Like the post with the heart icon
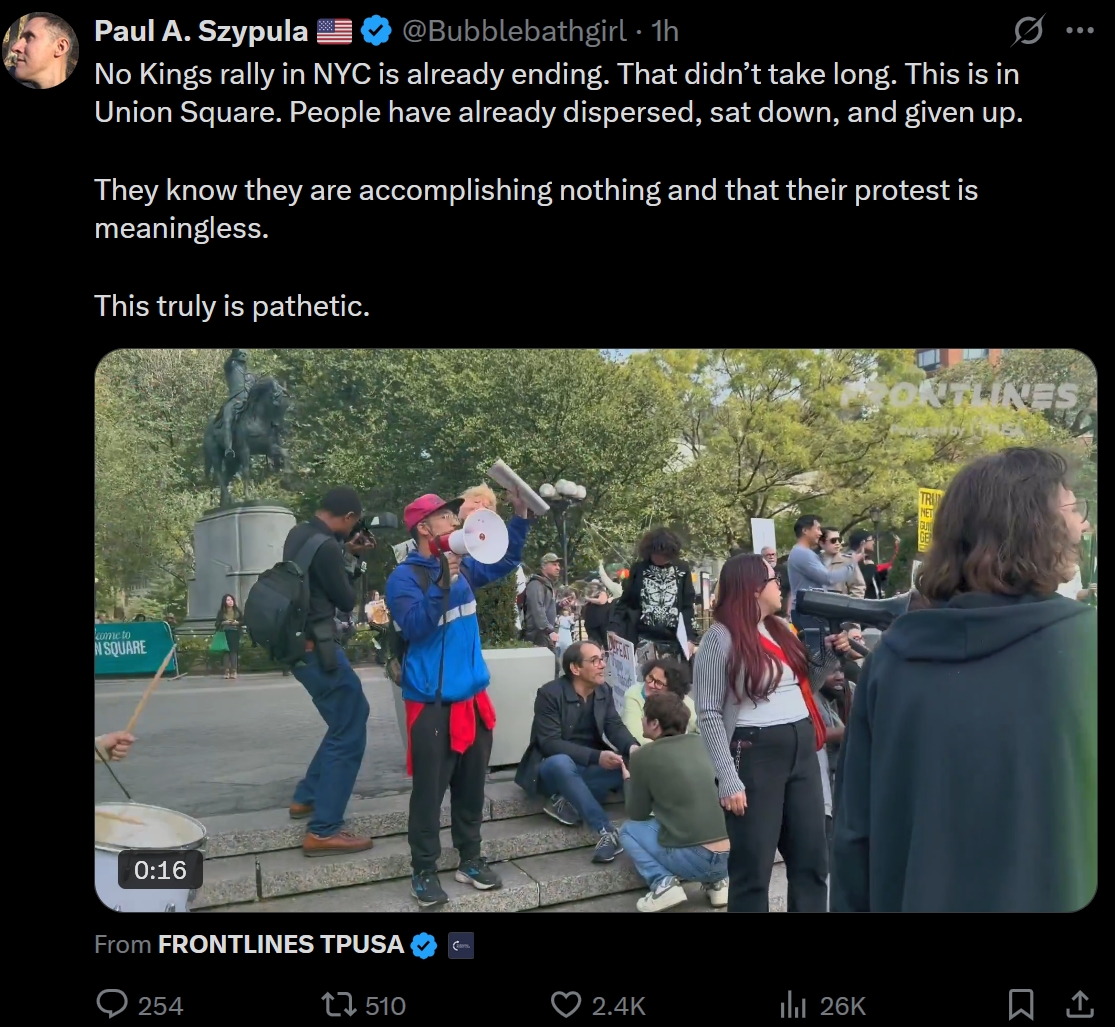 coord(568,1004)
